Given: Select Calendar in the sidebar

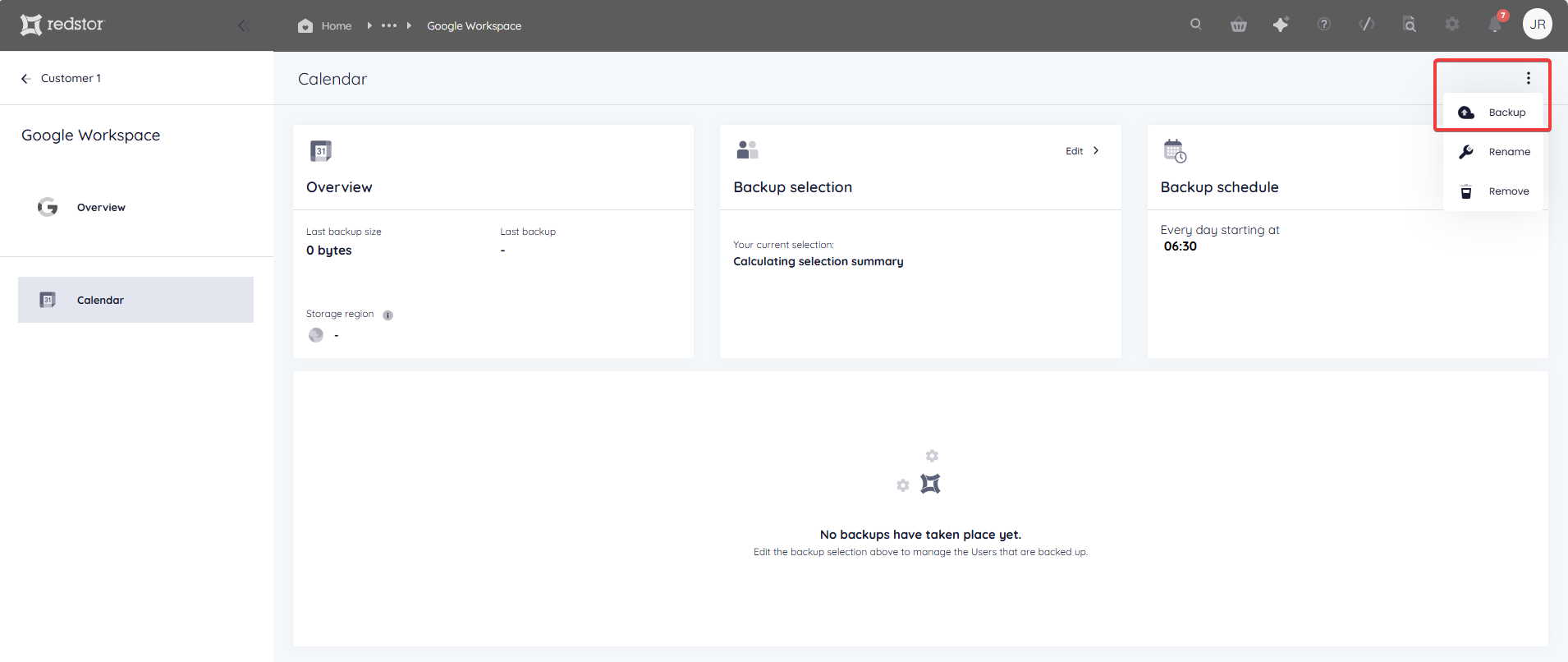Looking at the screenshot, I should (x=135, y=300).
